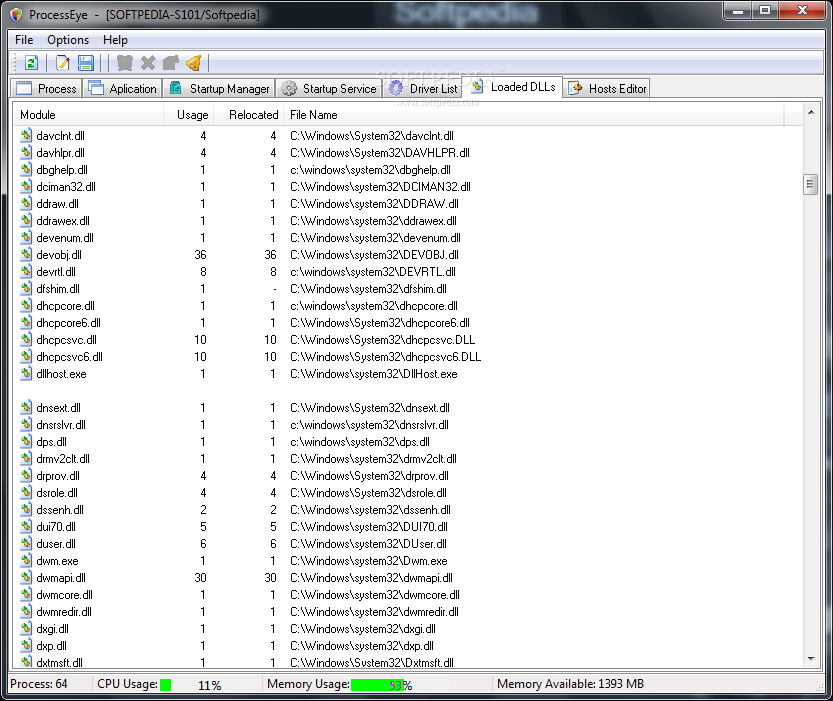The width and height of the screenshot is (833, 701).
Task: Click the module icon beside dllhost.exe
Action: click(x=26, y=373)
